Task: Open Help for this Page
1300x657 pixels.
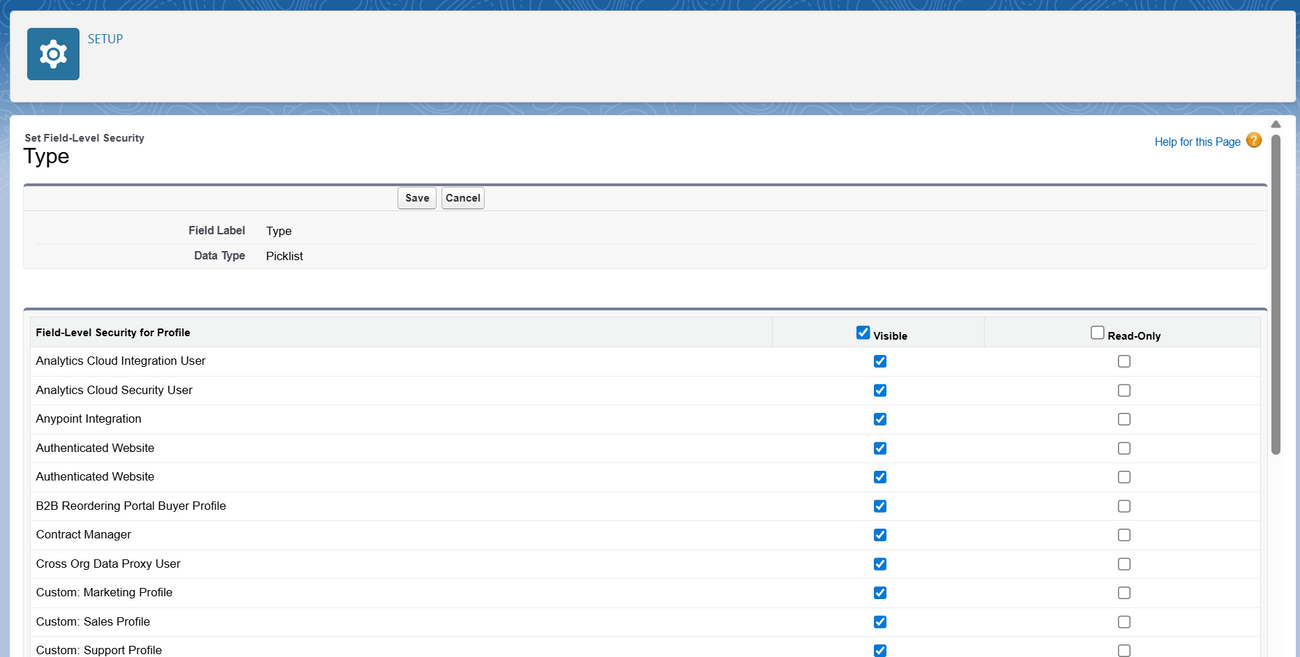Action: point(1196,141)
